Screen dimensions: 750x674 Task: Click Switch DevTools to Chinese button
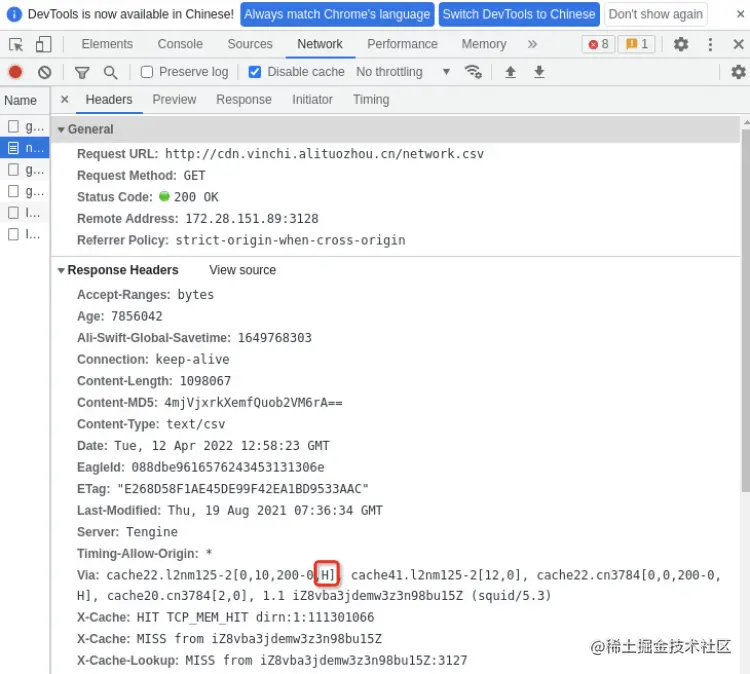pos(519,14)
